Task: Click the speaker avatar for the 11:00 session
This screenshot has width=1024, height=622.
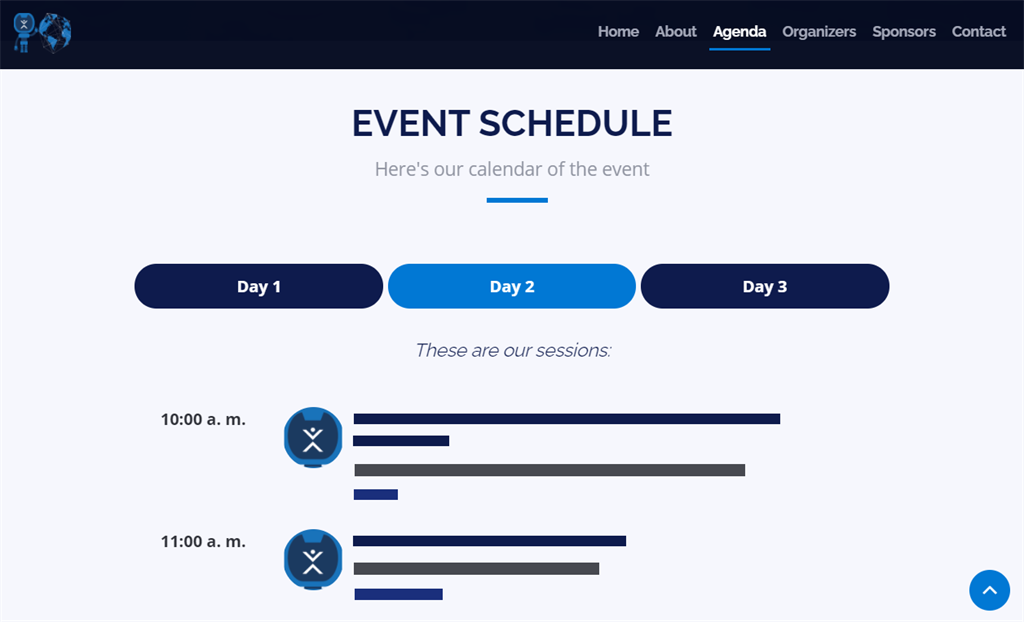Action: pyautogui.click(x=312, y=560)
